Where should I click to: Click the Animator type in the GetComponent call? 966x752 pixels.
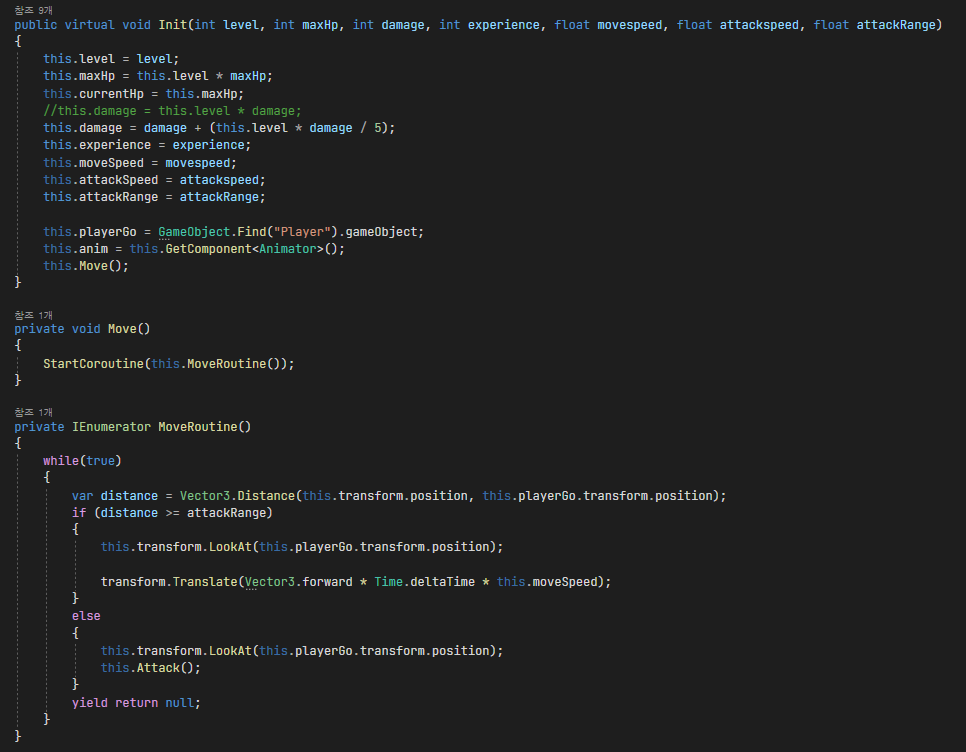(x=288, y=249)
